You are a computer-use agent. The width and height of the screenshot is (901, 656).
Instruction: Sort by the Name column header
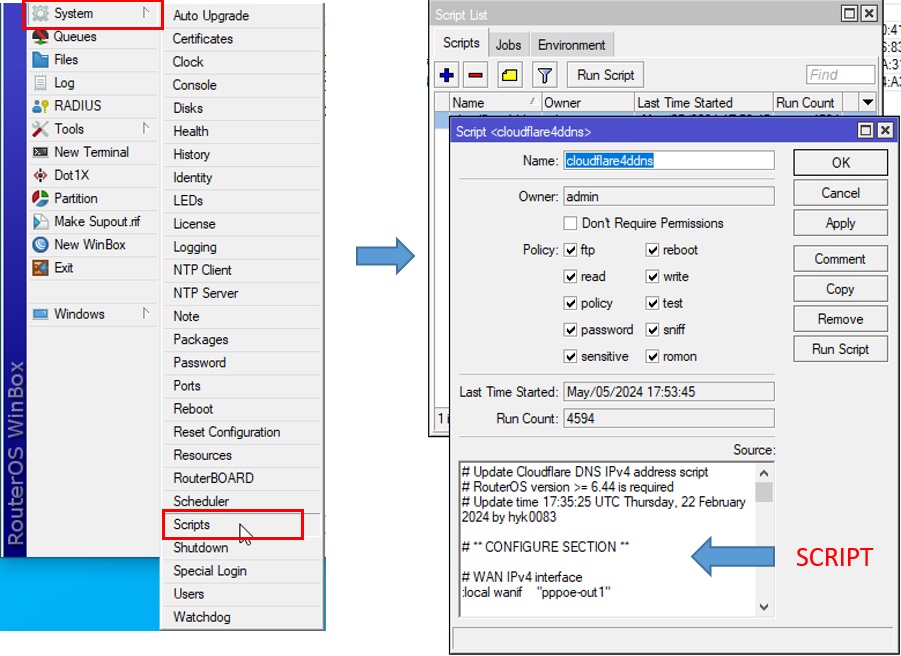[x=495, y=102]
